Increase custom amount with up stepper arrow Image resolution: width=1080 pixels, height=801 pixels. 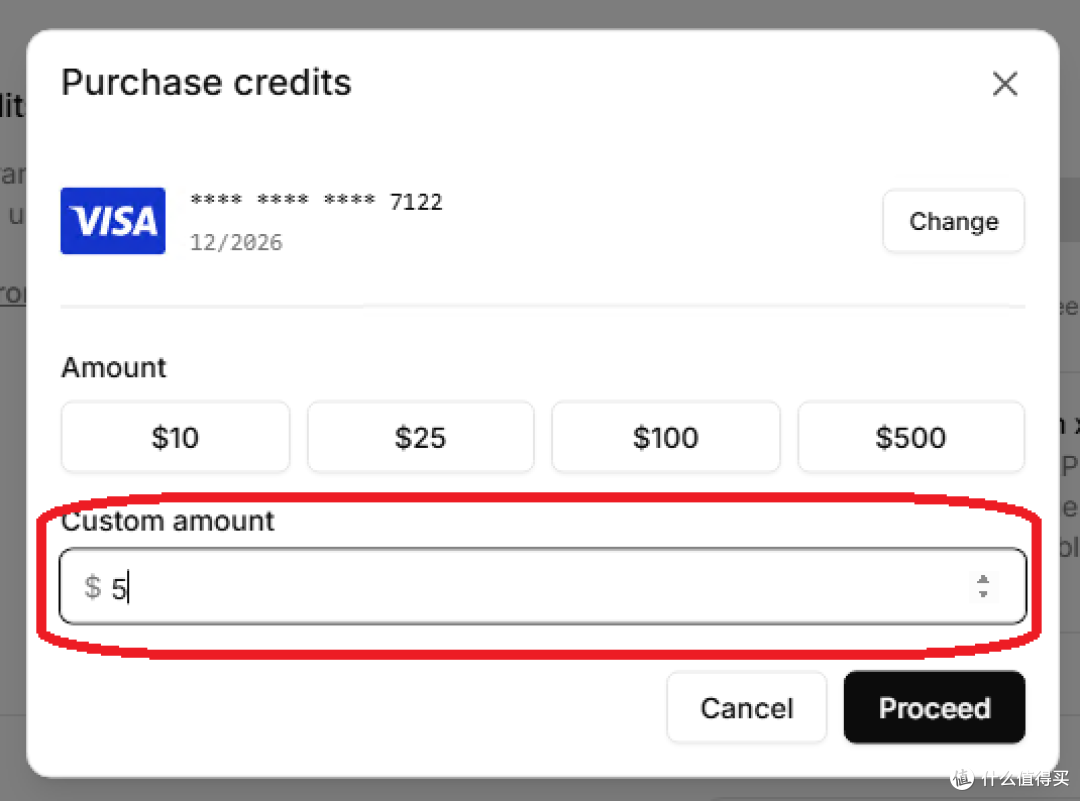pos(983,579)
